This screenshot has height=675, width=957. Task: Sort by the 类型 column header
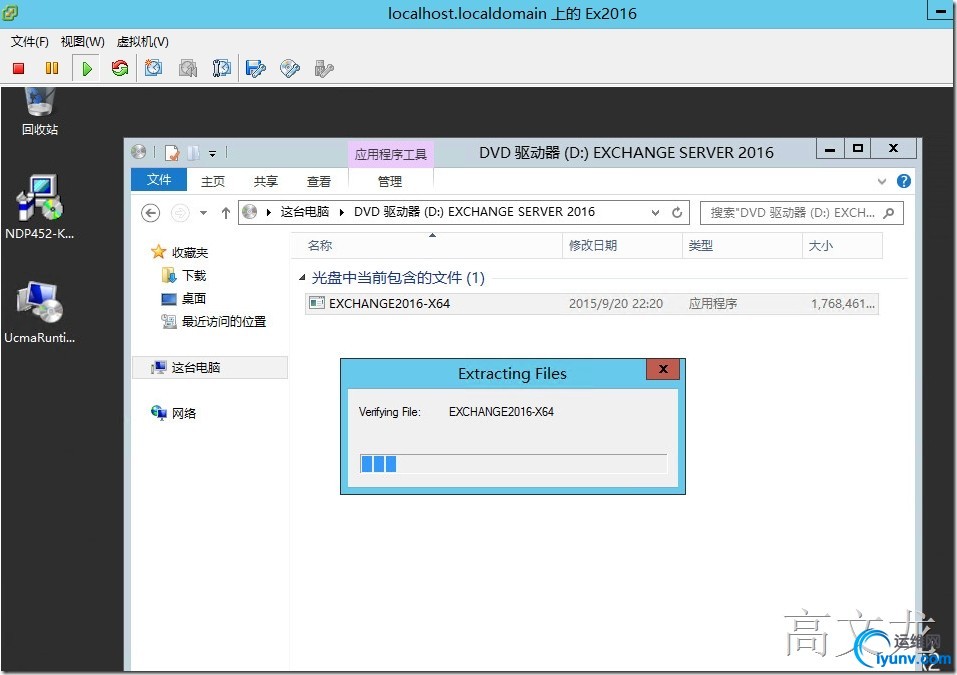click(742, 245)
